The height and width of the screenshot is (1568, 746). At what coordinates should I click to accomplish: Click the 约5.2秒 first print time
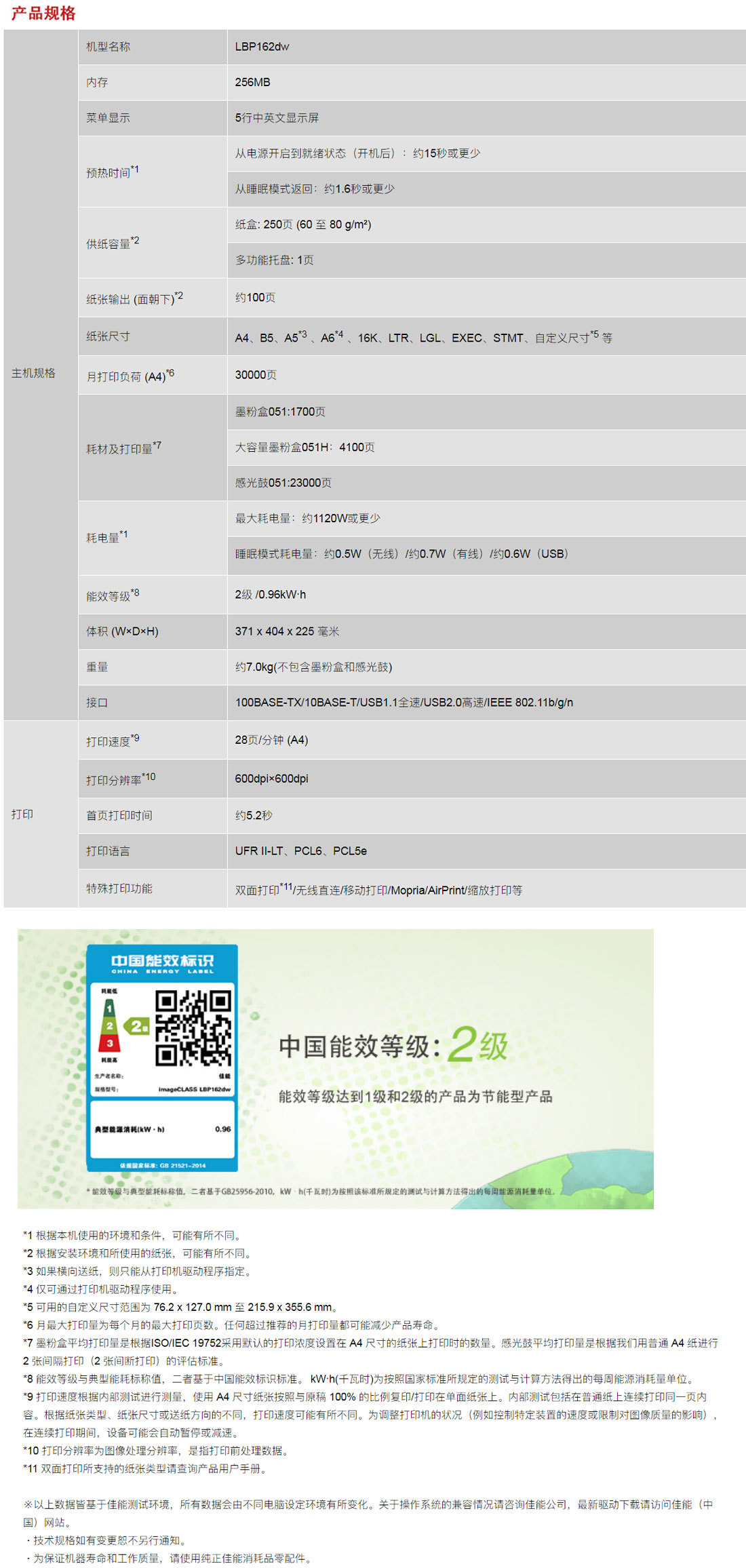point(254,815)
